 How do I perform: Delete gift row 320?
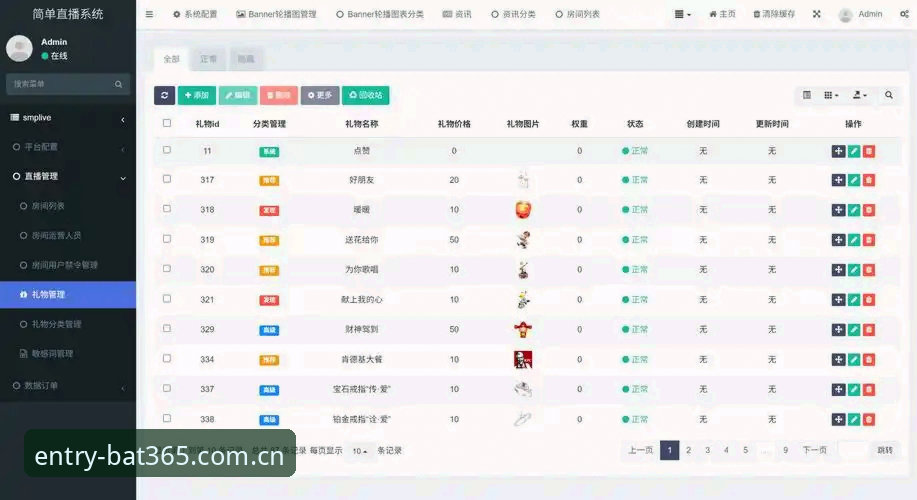[x=869, y=270]
